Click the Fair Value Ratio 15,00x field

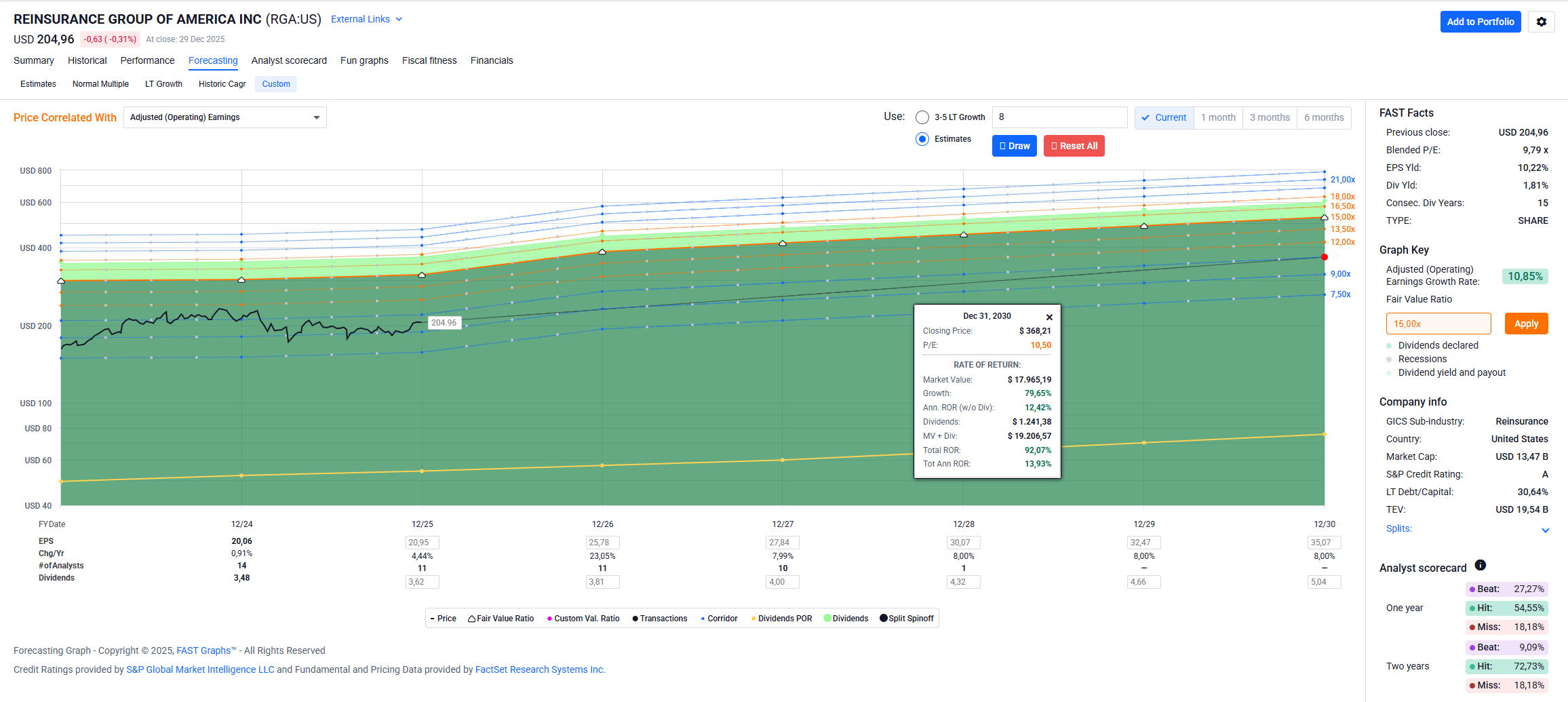(x=1438, y=324)
